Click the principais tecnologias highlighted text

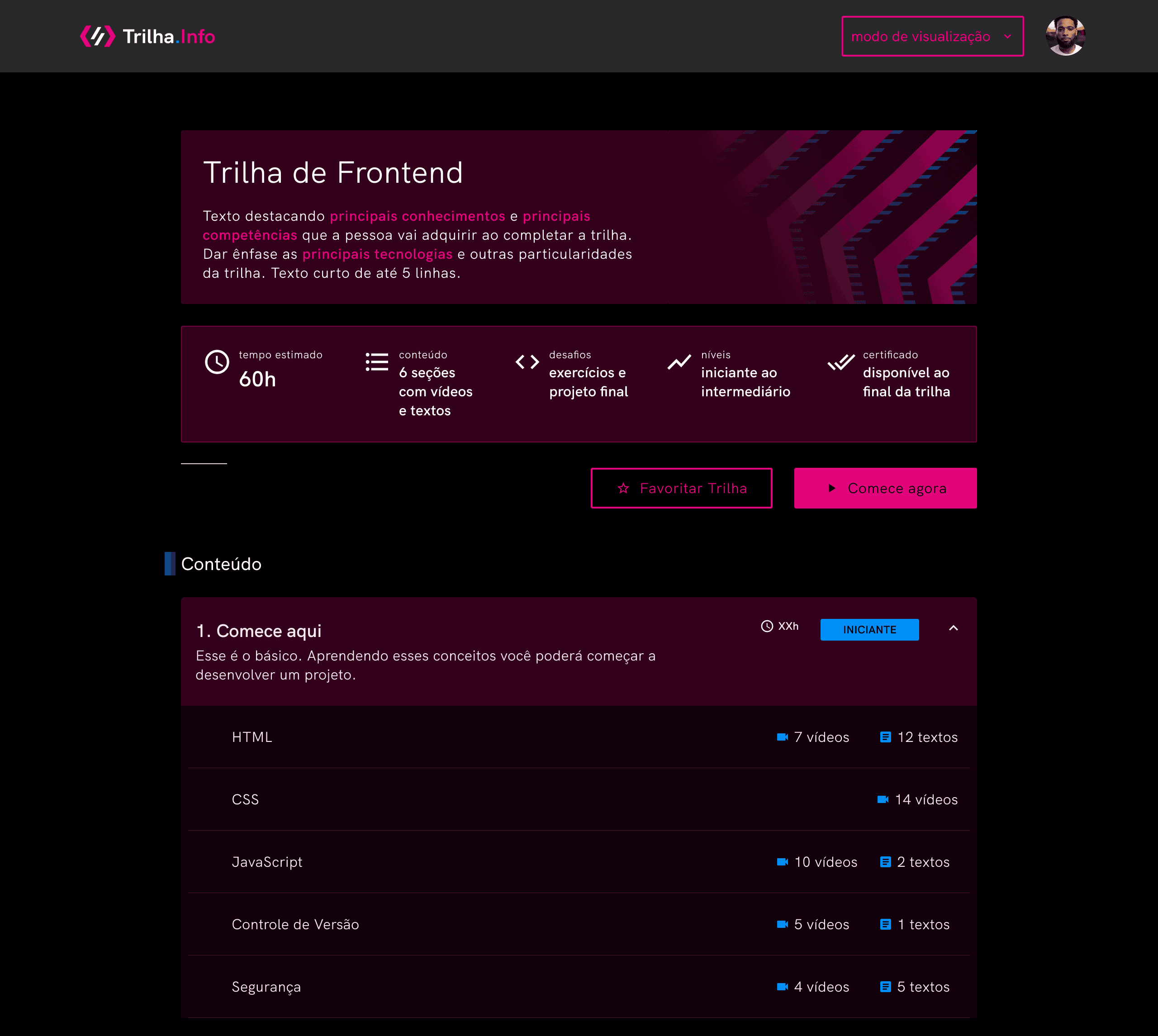coord(377,254)
